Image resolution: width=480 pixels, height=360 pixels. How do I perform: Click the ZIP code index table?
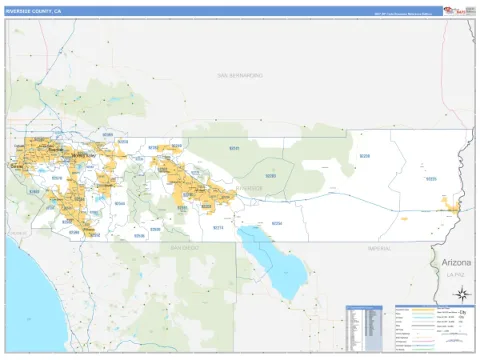pos(364,328)
